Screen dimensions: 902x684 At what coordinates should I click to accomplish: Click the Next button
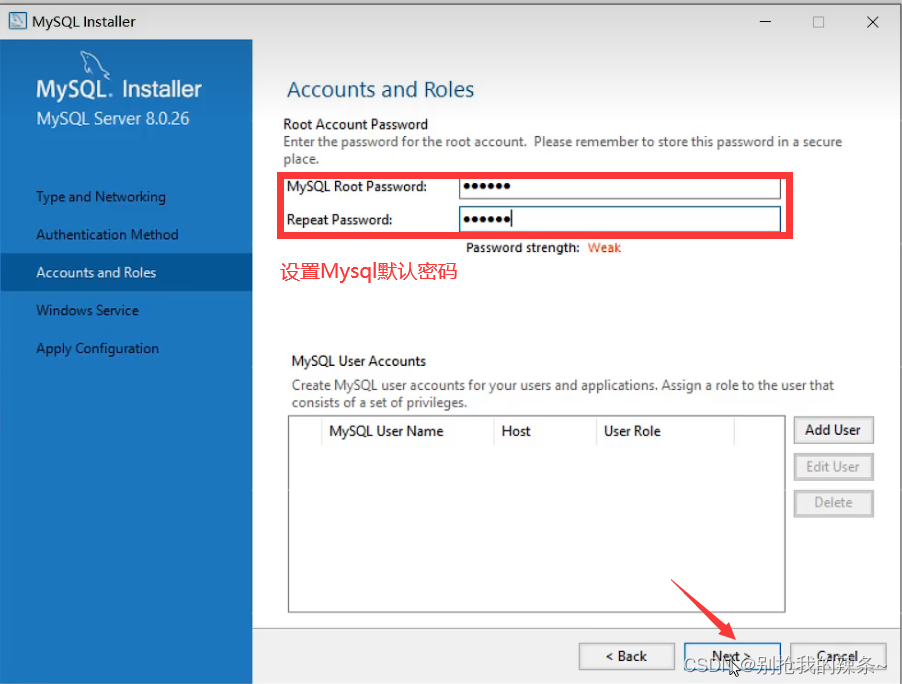click(x=732, y=656)
